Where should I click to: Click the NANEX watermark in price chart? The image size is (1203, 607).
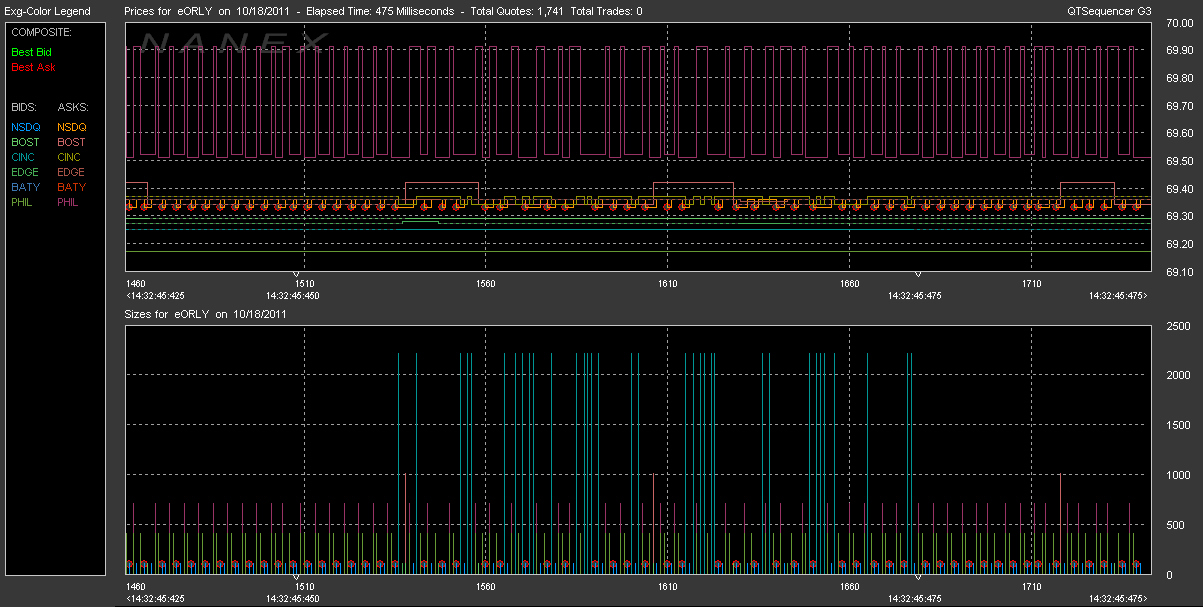coord(232,42)
